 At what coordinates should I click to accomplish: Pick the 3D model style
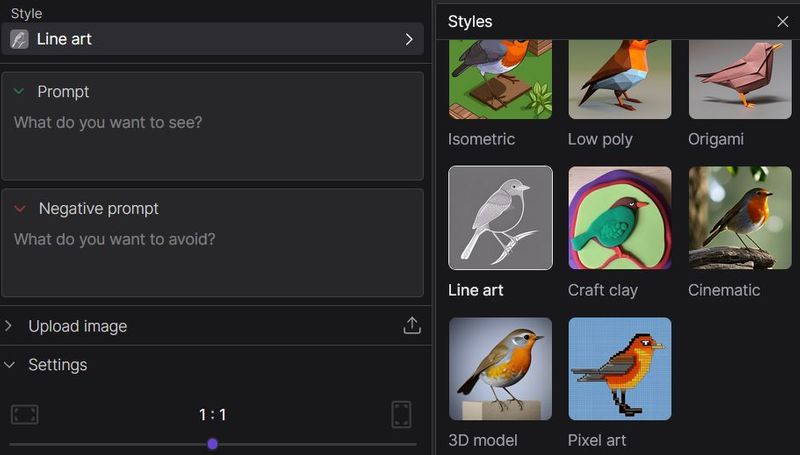point(500,369)
